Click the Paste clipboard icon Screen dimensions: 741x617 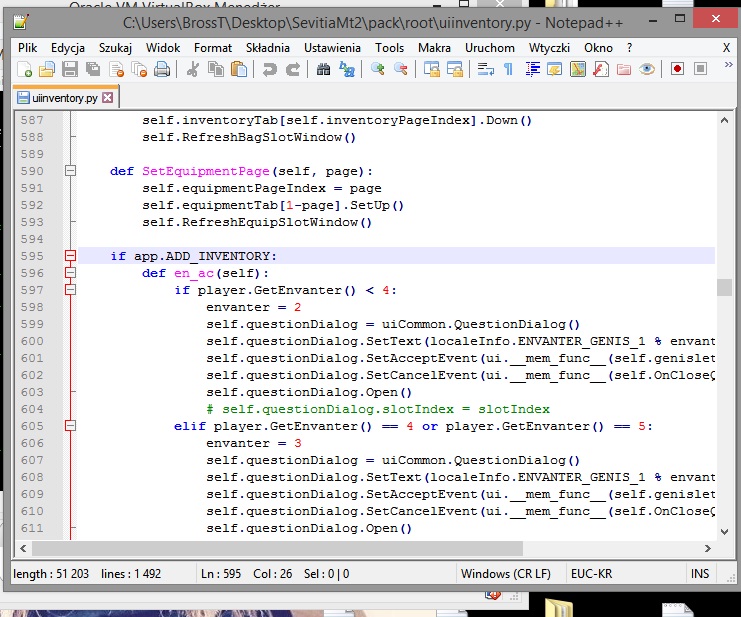(239, 69)
